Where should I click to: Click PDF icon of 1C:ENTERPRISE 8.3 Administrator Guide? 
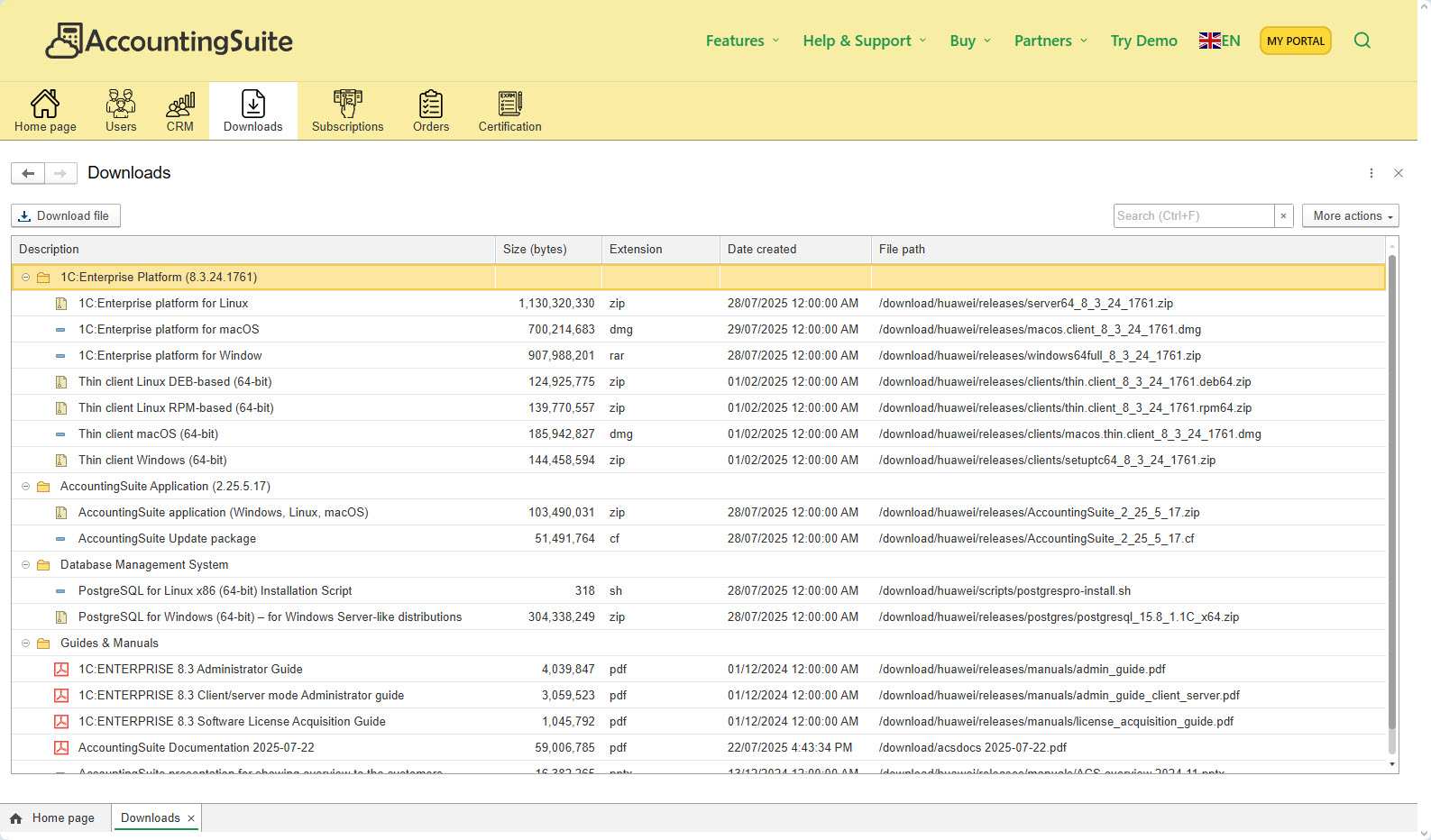(x=61, y=670)
